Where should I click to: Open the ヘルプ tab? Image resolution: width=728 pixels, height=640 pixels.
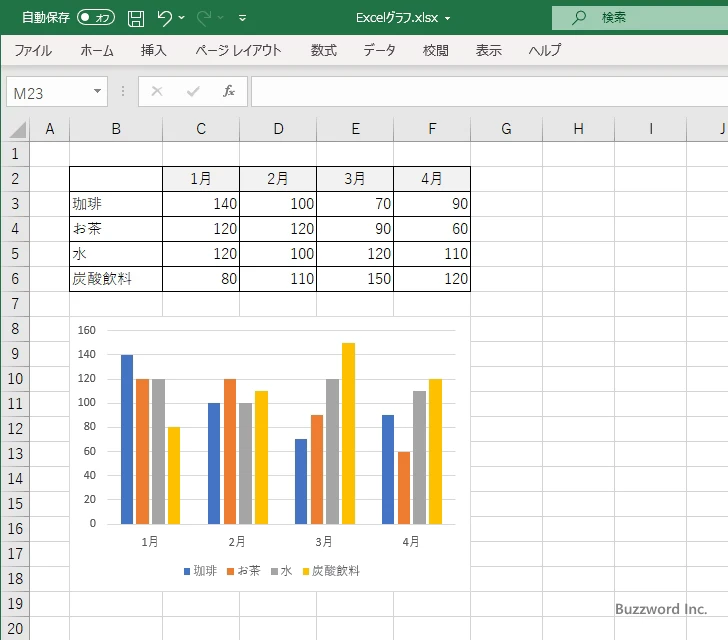pos(545,50)
